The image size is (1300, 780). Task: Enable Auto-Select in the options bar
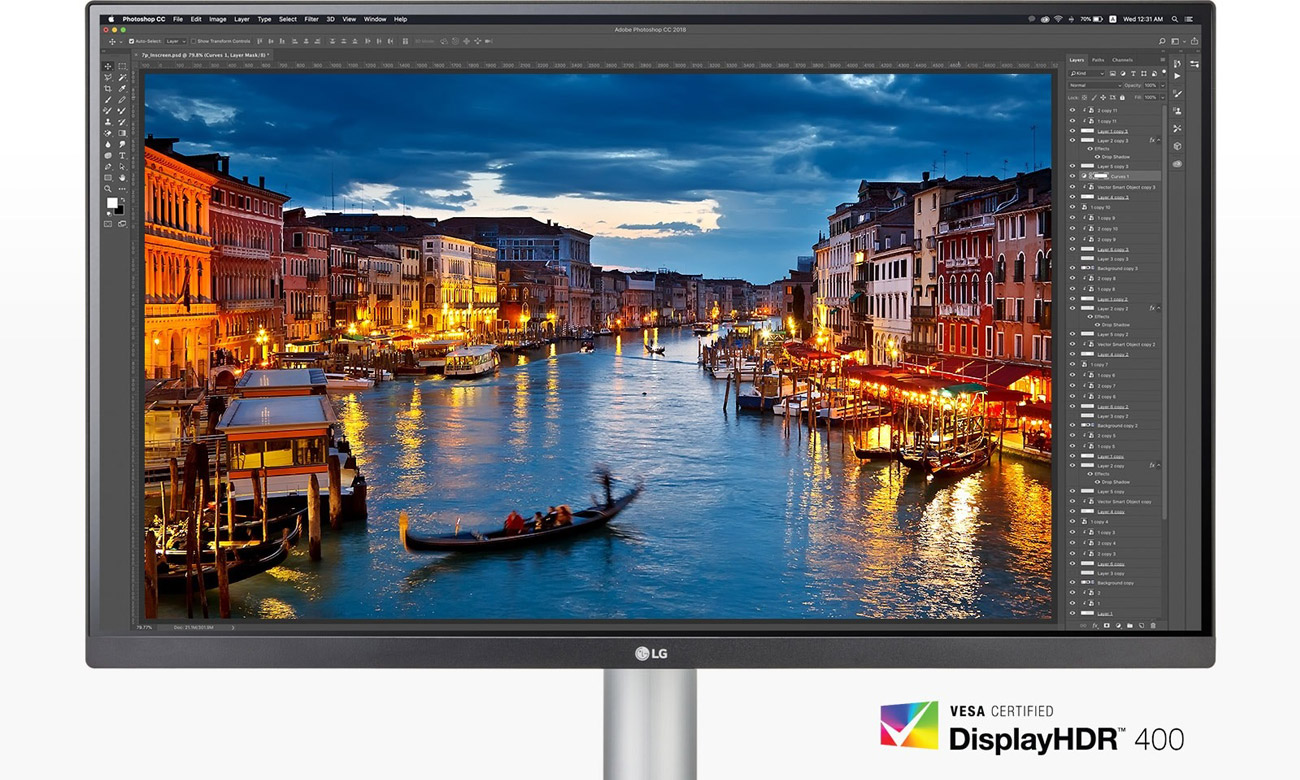pos(131,41)
